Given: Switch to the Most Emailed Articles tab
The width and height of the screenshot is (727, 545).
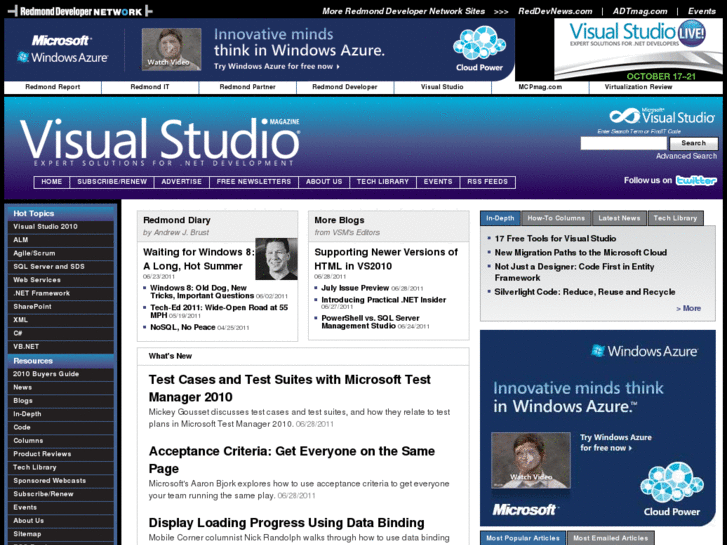Looking at the screenshot, I should 611,538.
